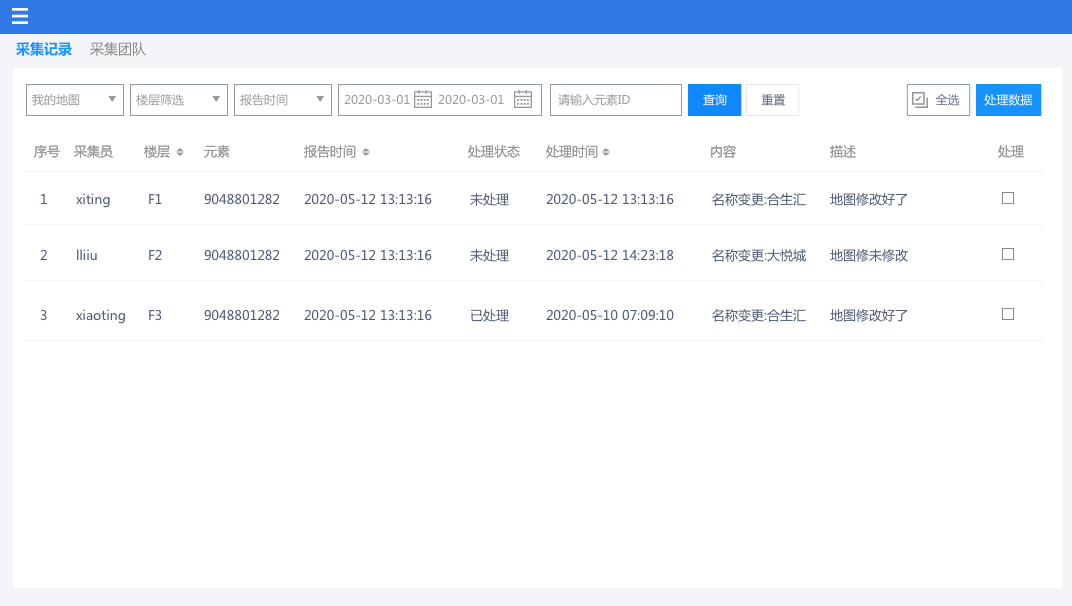Viewport: 1072px width, 606px height.
Task: Click the select-all checkmark icon beside 全选
Action: coord(920,99)
